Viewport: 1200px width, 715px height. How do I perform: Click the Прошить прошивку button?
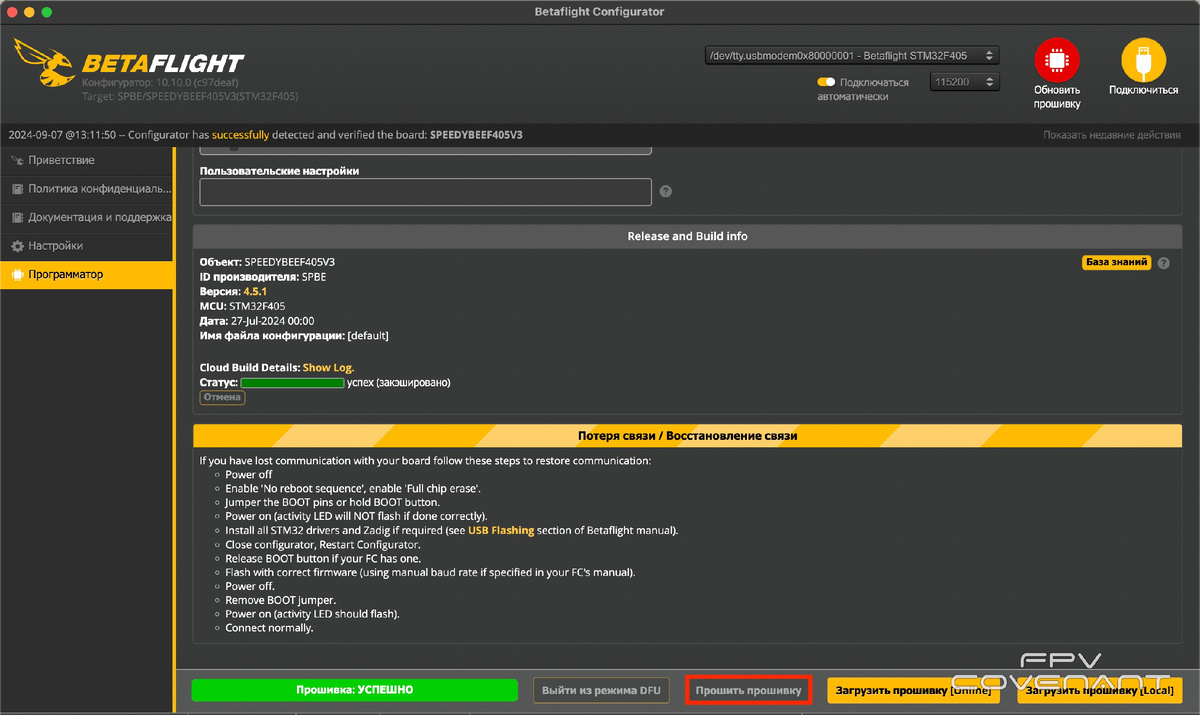click(748, 690)
